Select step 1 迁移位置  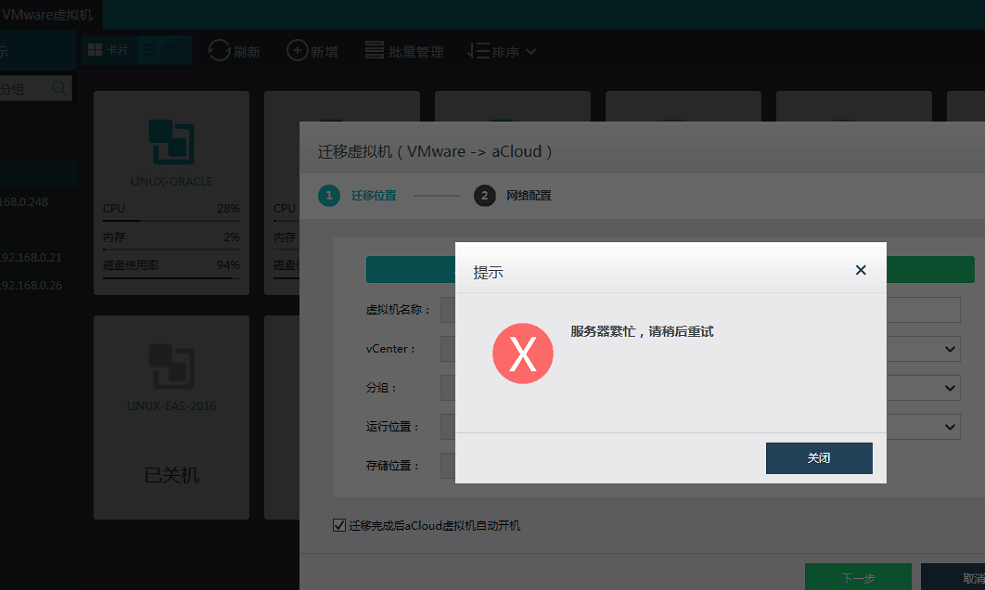coord(357,195)
